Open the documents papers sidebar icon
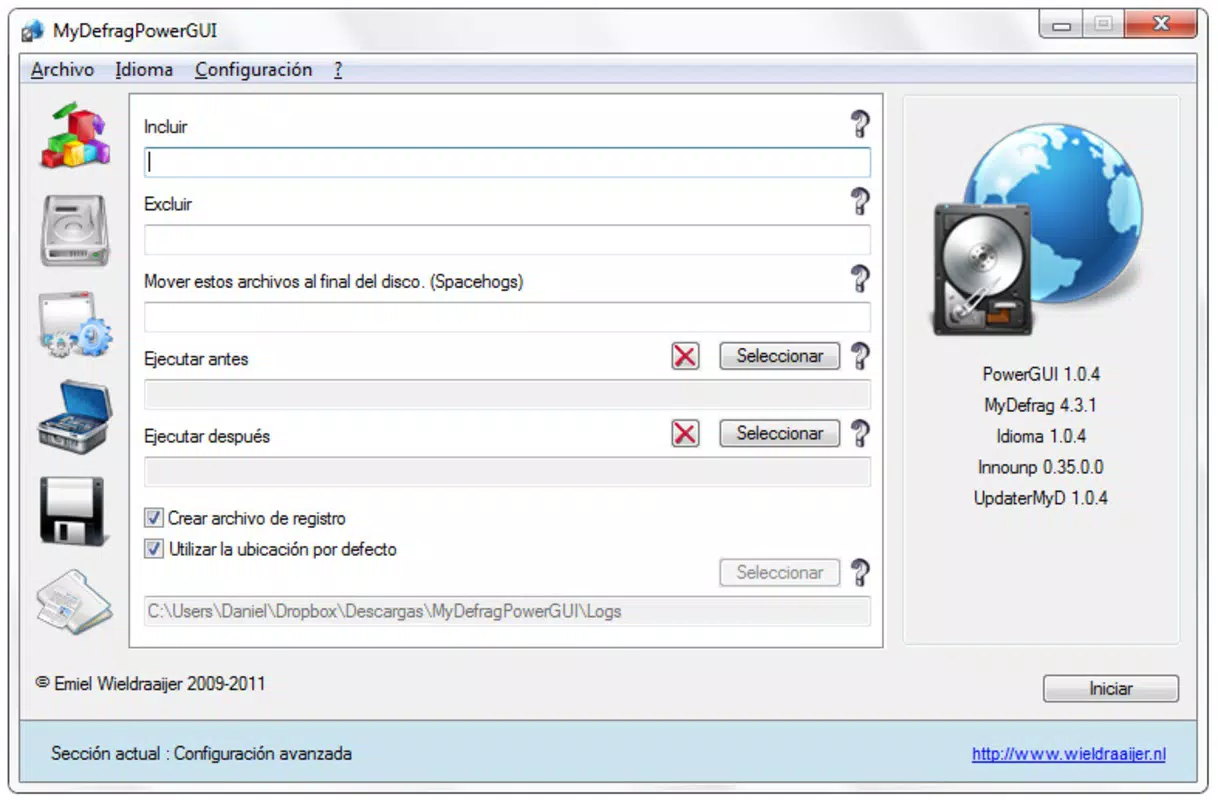Screen dimensions: 1218x800 [x=75, y=601]
